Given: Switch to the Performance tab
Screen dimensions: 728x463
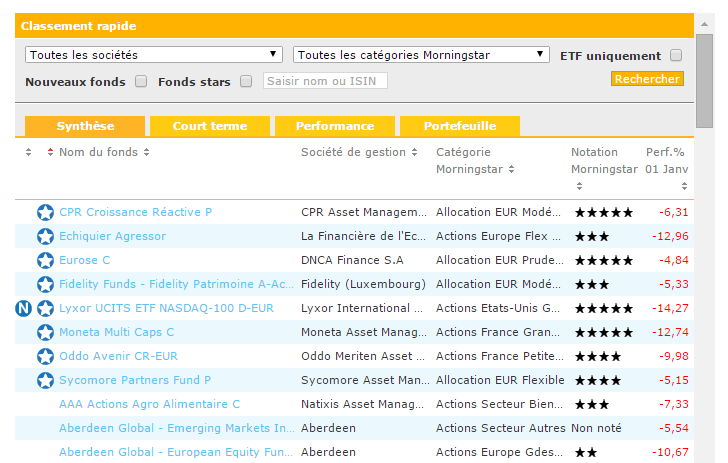Looking at the screenshot, I should (335, 126).
